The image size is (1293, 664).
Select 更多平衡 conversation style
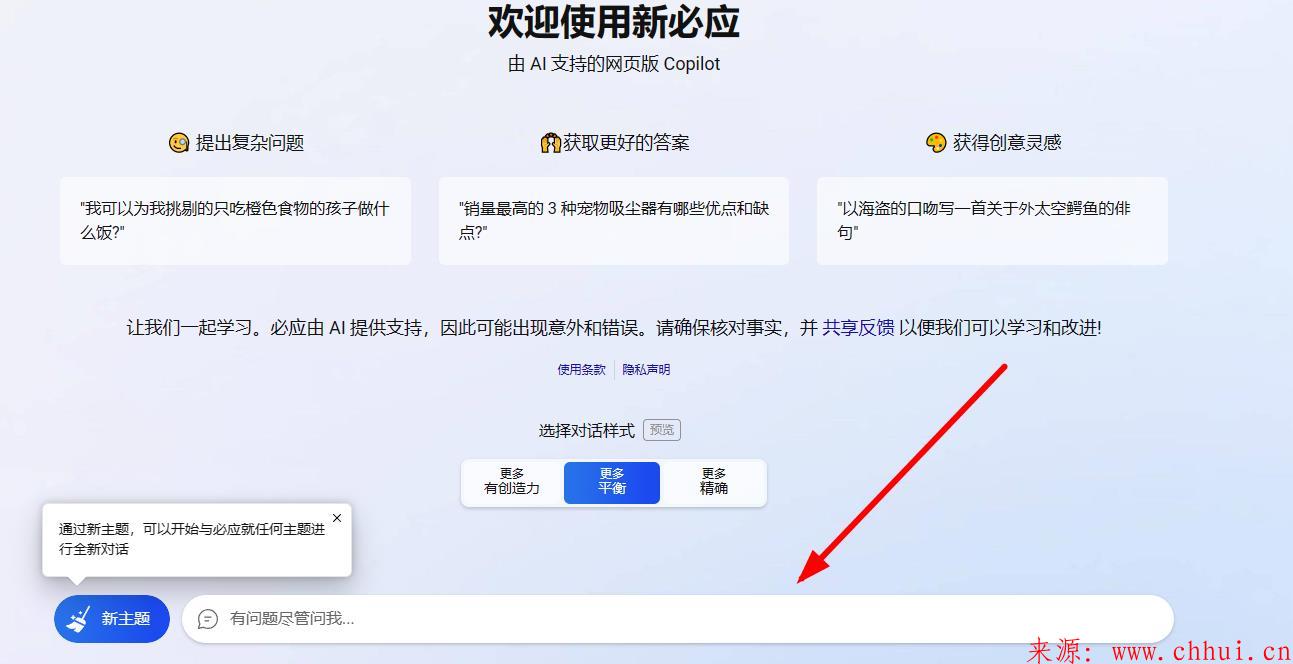tap(612, 482)
